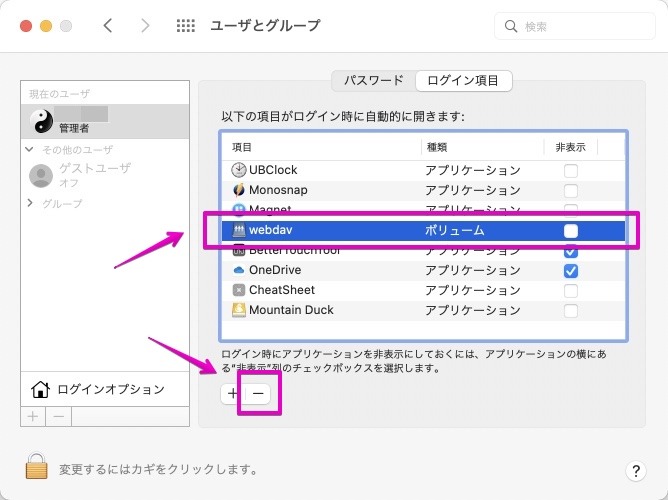Open help with the question mark button

point(636,471)
